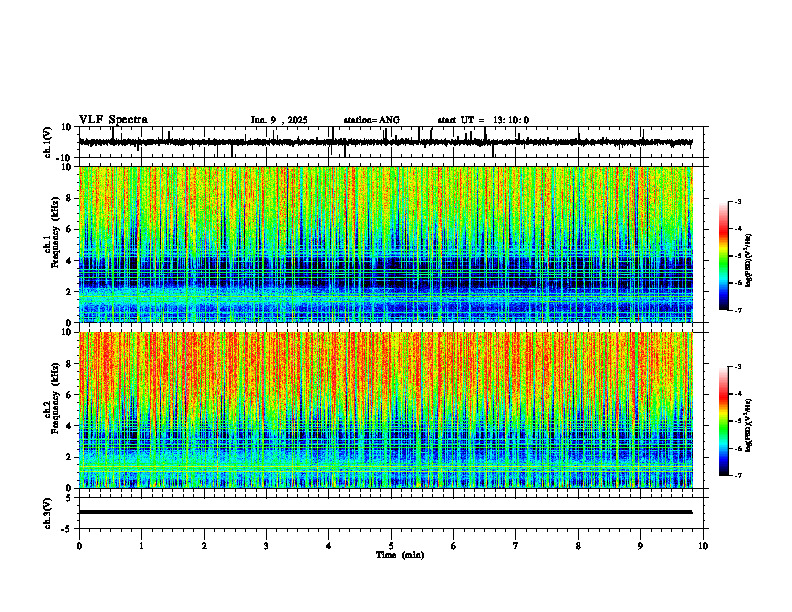Click the 7 tick label on the Time axis
Image resolution: width=792 pixels, height=612 pixels.
pos(516,546)
